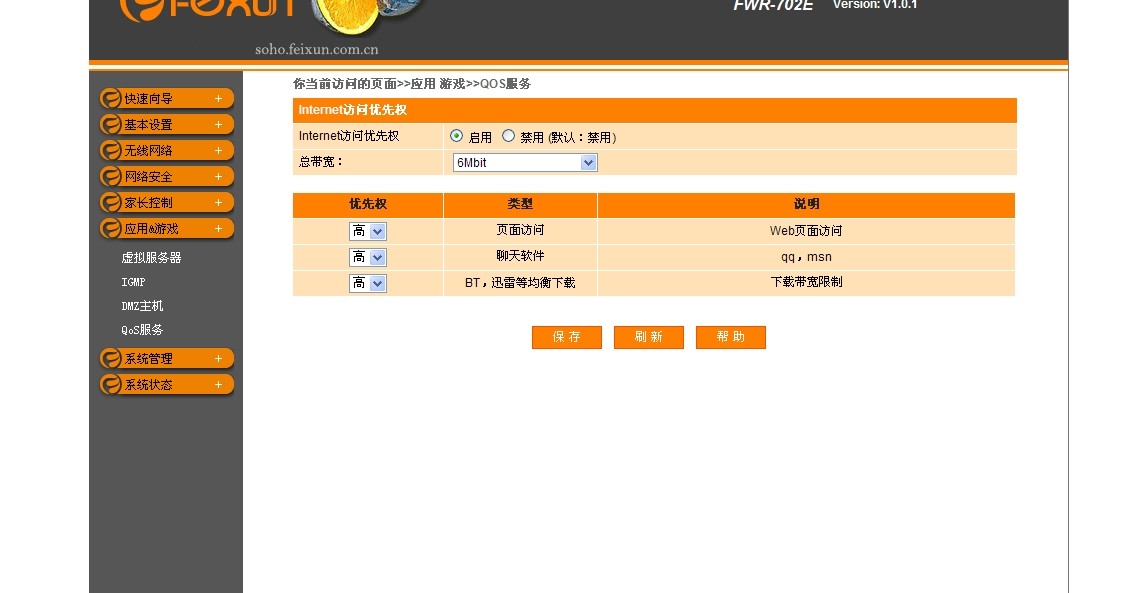Expand 系统状态 with its plus sign

[x=218, y=384]
